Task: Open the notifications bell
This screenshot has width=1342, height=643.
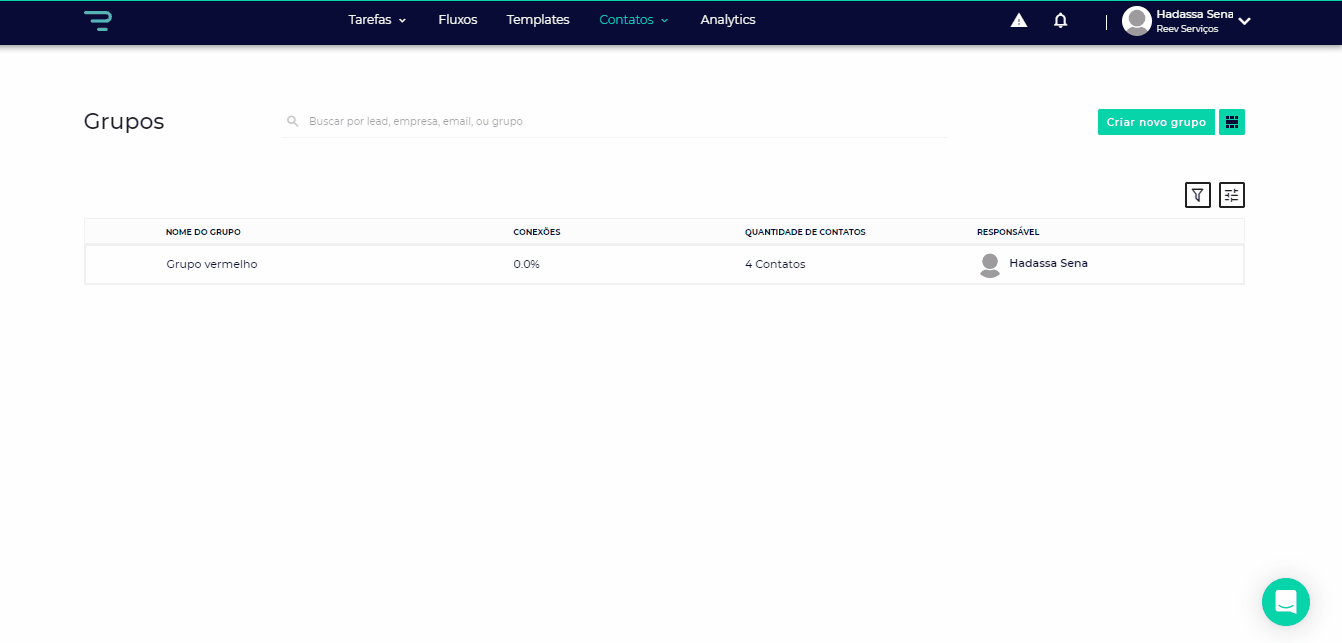Action: pos(1060,20)
